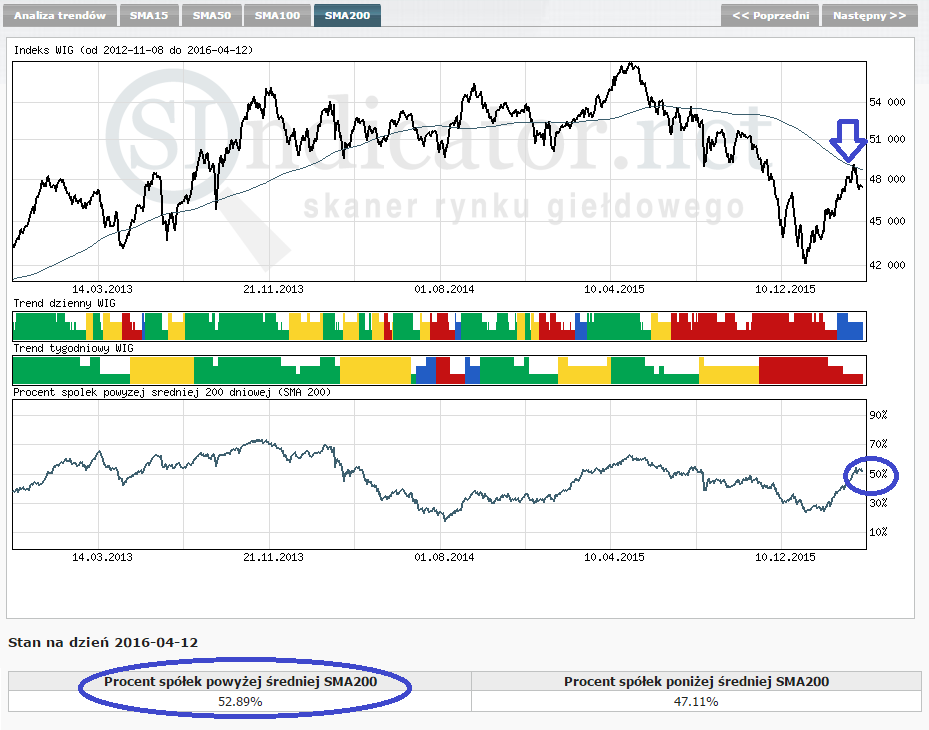Open the SMA15 tab

click(x=149, y=16)
